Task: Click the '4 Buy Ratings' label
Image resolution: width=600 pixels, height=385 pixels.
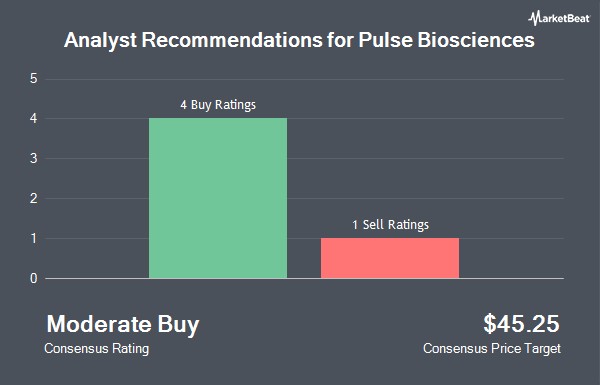Action: click(x=218, y=104)
